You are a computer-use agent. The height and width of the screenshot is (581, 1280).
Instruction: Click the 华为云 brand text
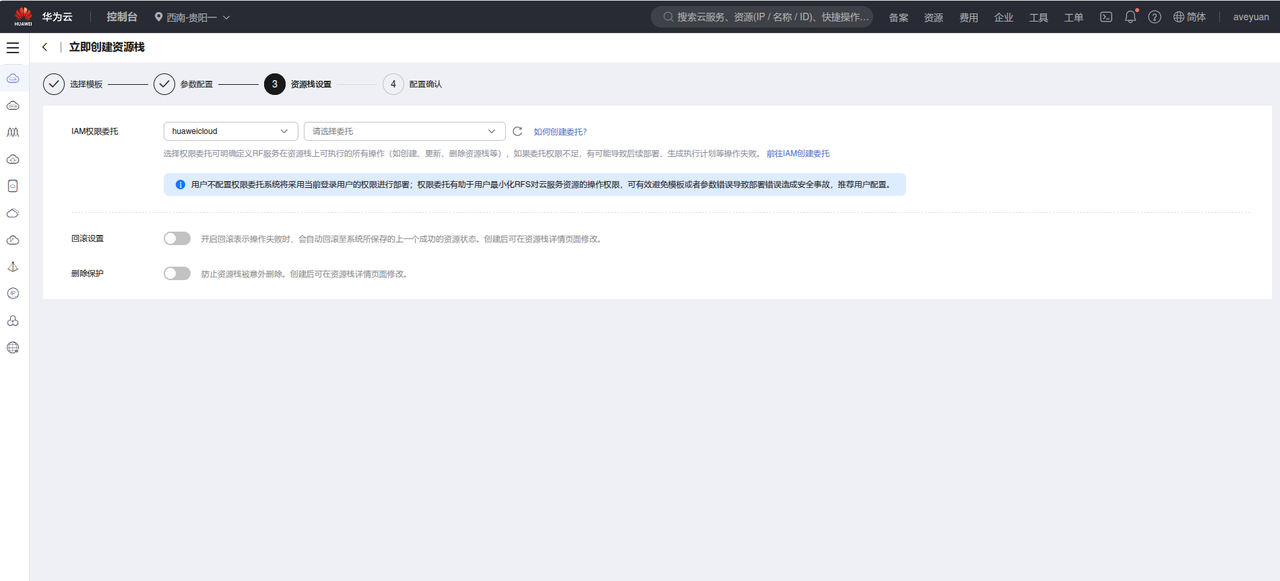coord(57,17)
